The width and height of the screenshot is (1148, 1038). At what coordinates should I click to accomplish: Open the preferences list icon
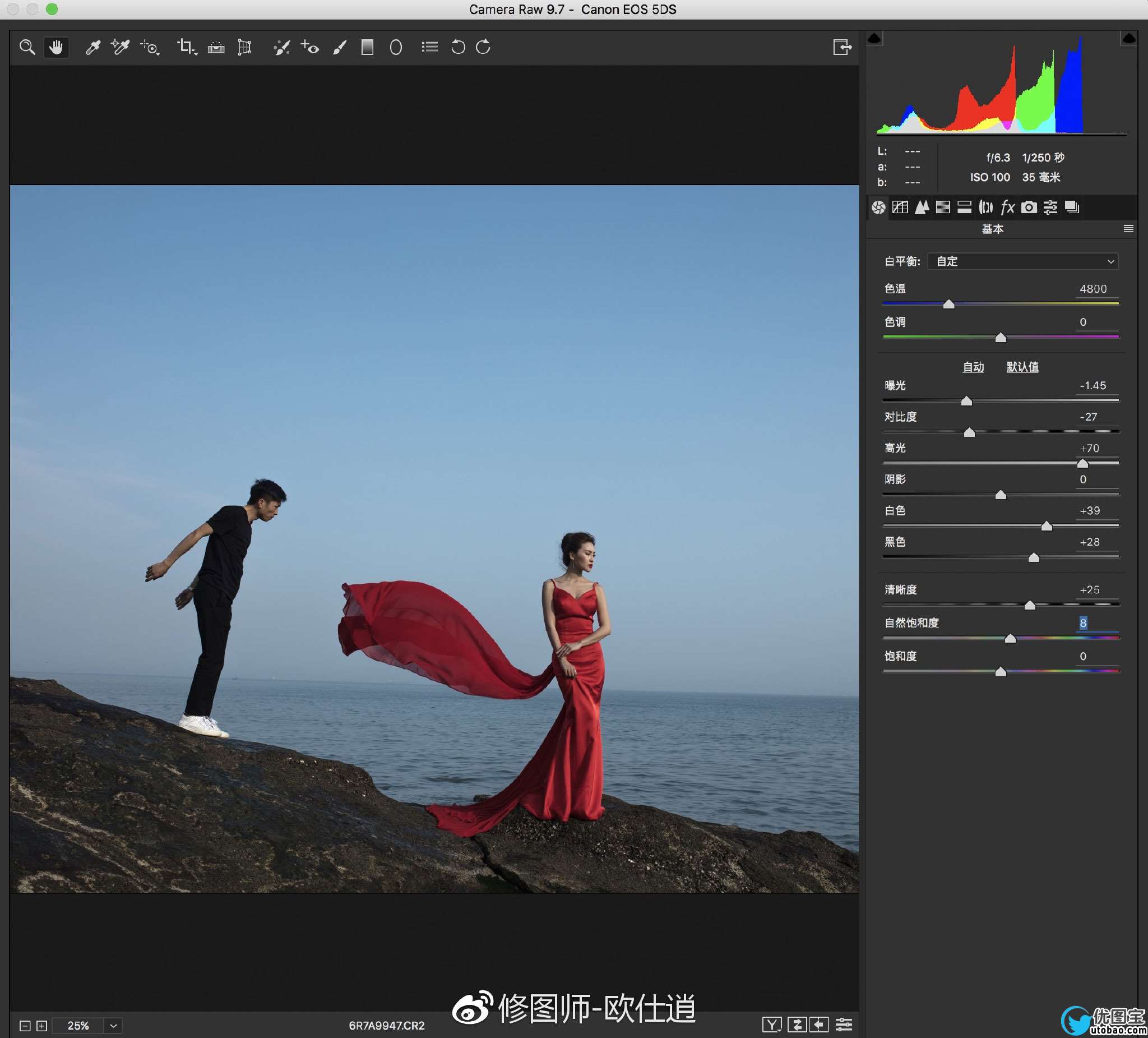click(x=430, y=47)
